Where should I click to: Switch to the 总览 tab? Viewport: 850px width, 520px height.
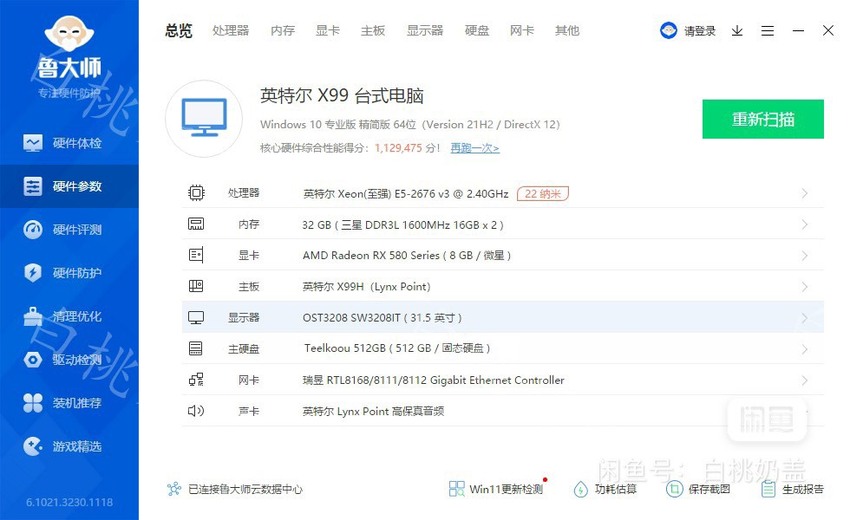pos(179,30)
